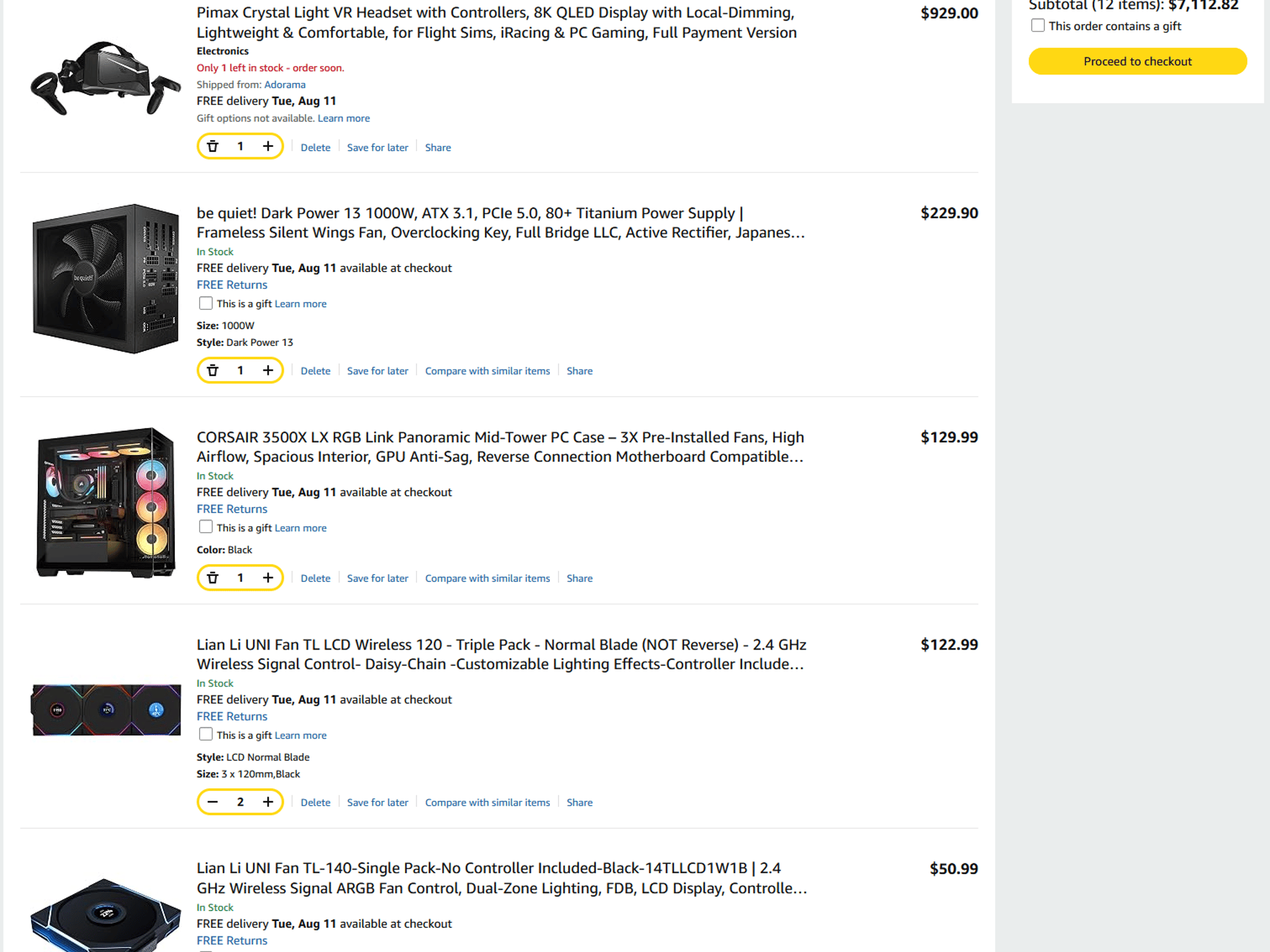The width and height of the screenshot is (1270, 952).
Task: Delete the be quiet! Dark Power 13
Action: [x=316, y=371]
